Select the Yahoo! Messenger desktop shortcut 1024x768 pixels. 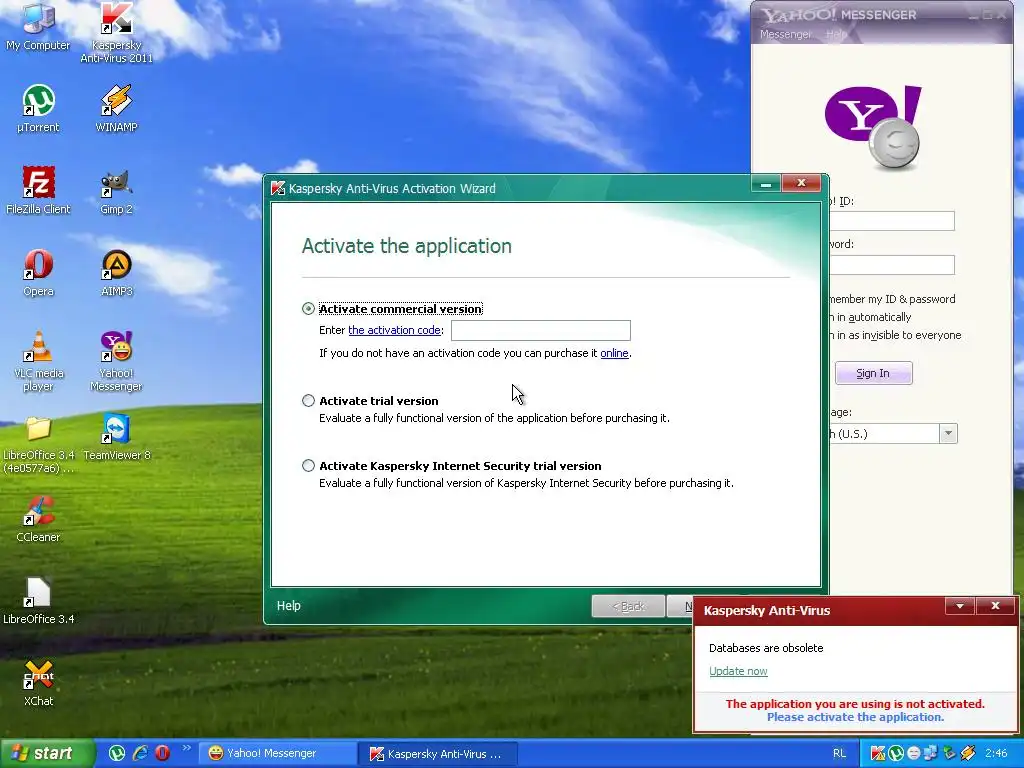tap(116, 360)
